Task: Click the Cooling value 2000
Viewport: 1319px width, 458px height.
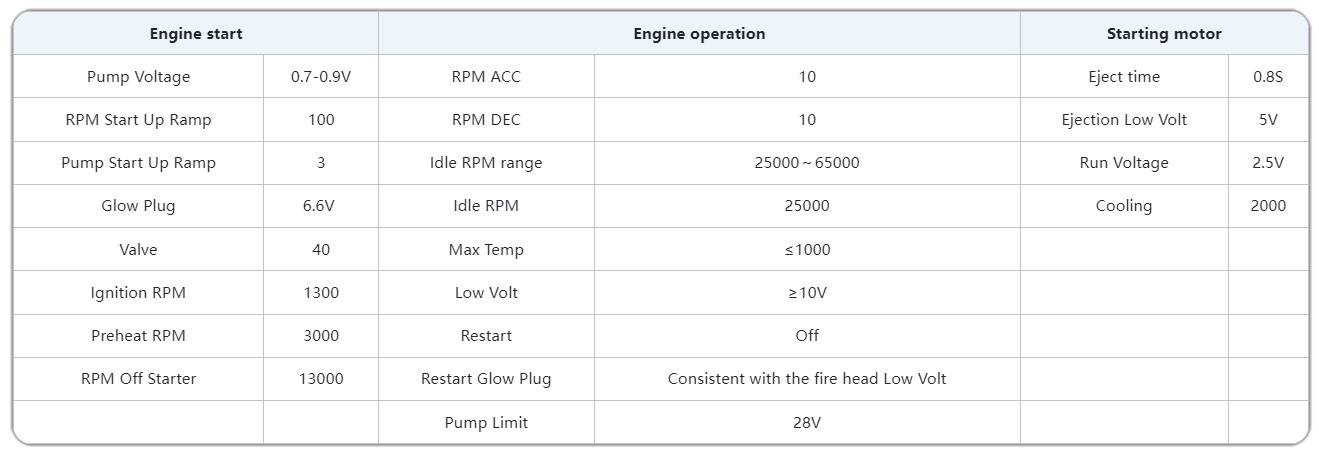Action: [x=1268, y=206]
